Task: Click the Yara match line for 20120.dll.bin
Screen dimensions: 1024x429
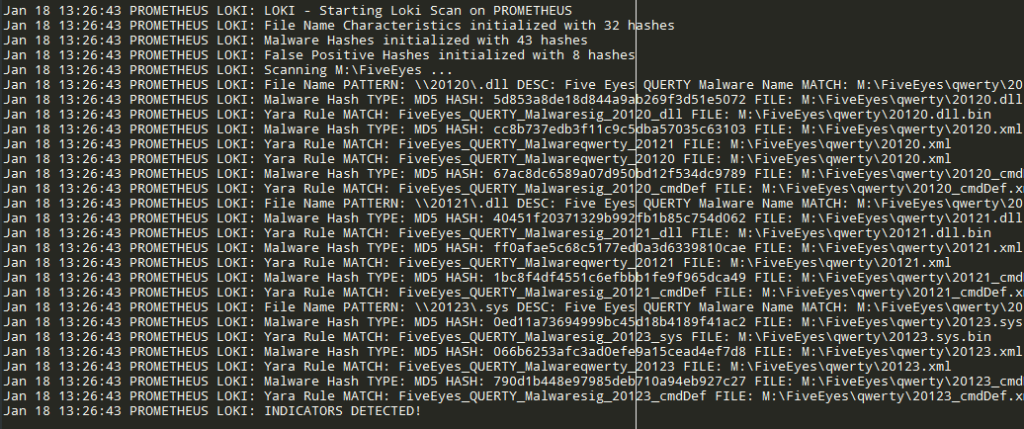Action: (497, 114)
